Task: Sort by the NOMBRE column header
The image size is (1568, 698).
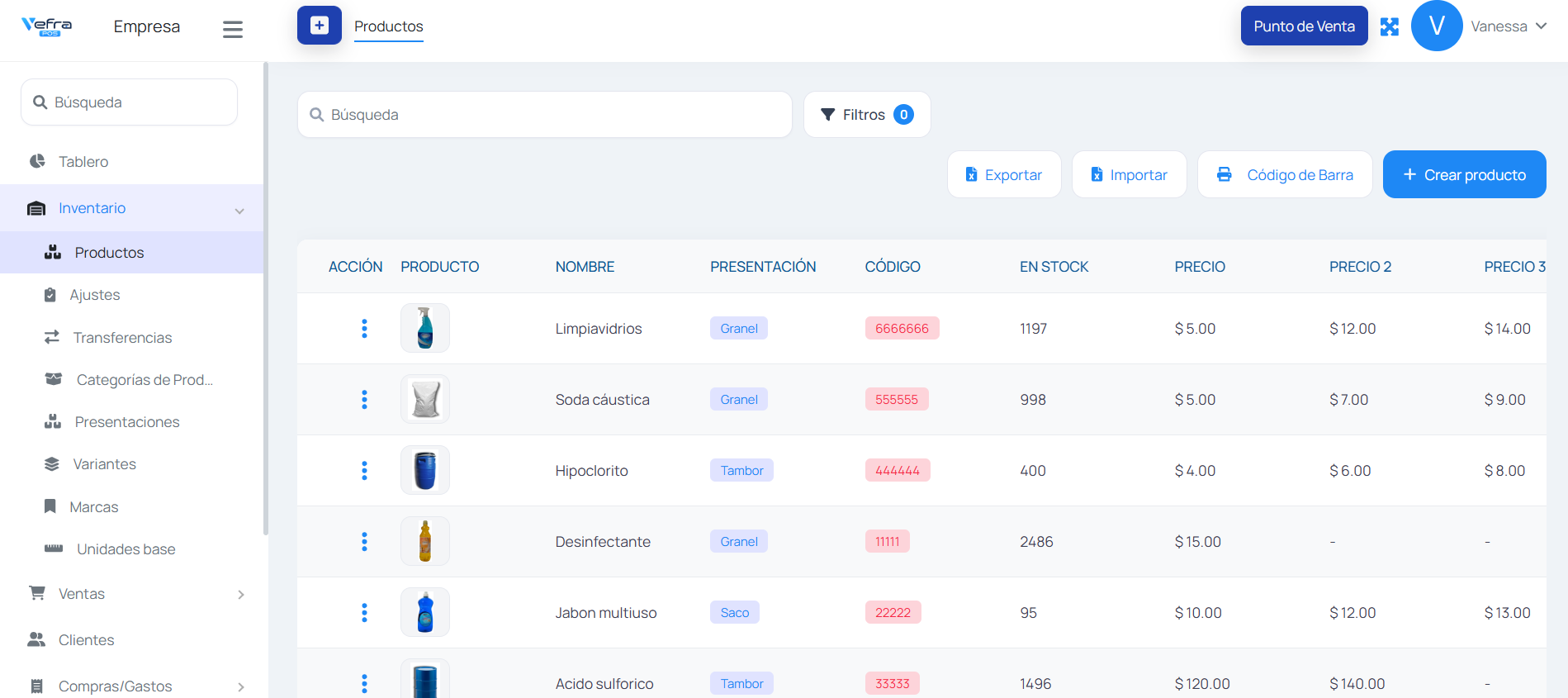Action: pyautogui.click(x=585, y=267)
